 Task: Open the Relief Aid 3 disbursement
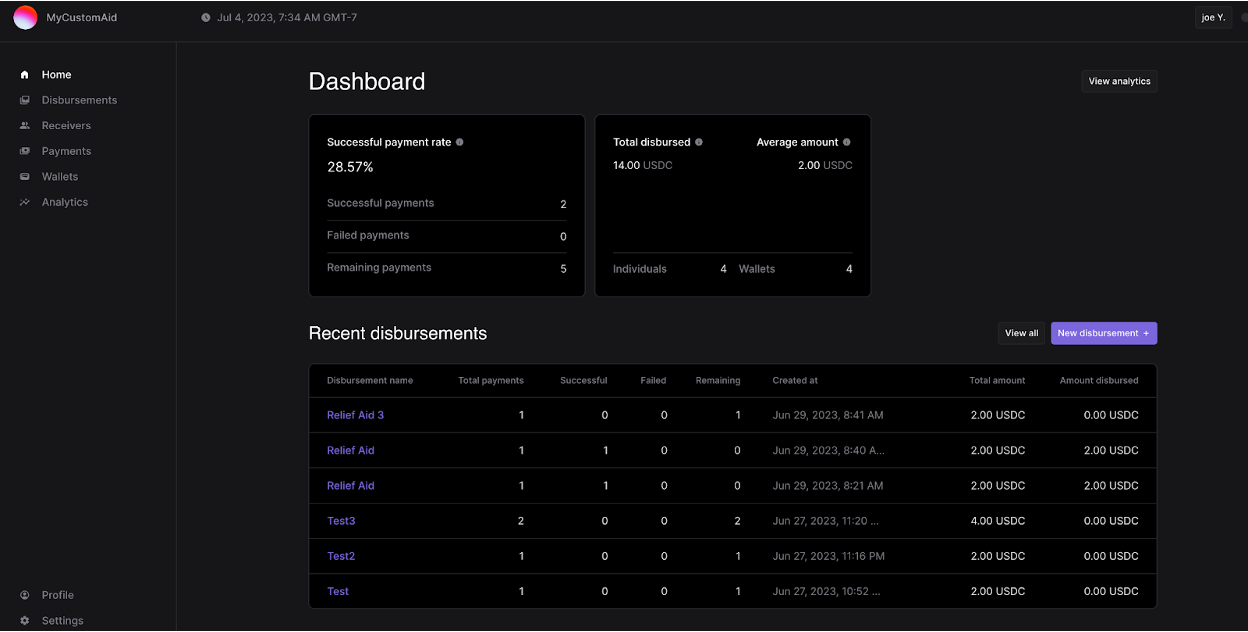coord(355,415)
